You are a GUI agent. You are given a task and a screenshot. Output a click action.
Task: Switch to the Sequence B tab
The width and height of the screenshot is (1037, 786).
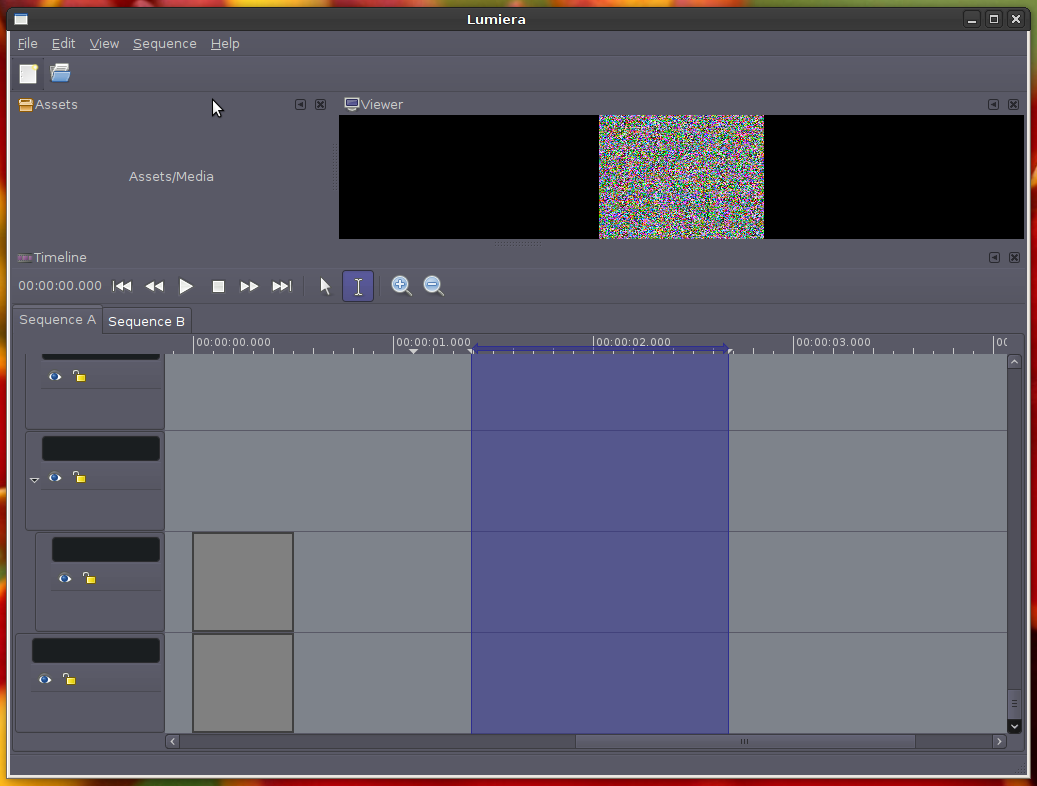tap(146, 322)
